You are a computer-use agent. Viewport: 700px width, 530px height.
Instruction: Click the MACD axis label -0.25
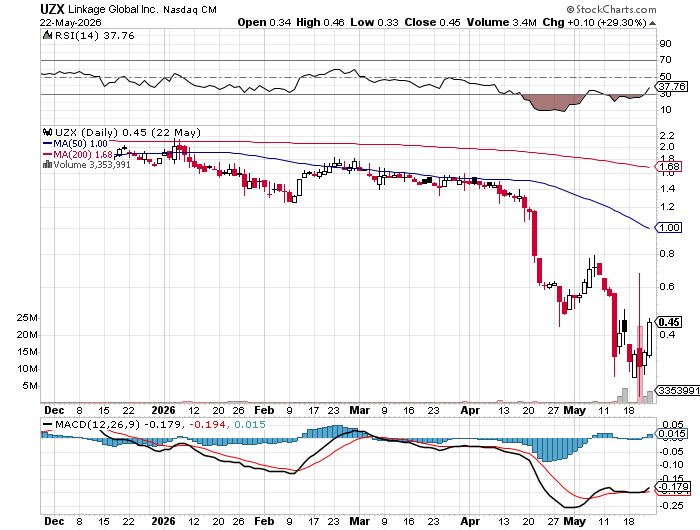[x=671, y=506]
